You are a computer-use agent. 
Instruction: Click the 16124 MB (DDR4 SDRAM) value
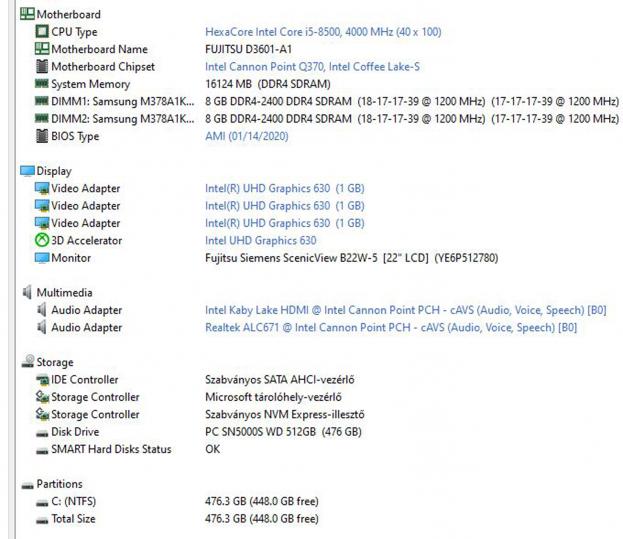[x=268, y=84]
